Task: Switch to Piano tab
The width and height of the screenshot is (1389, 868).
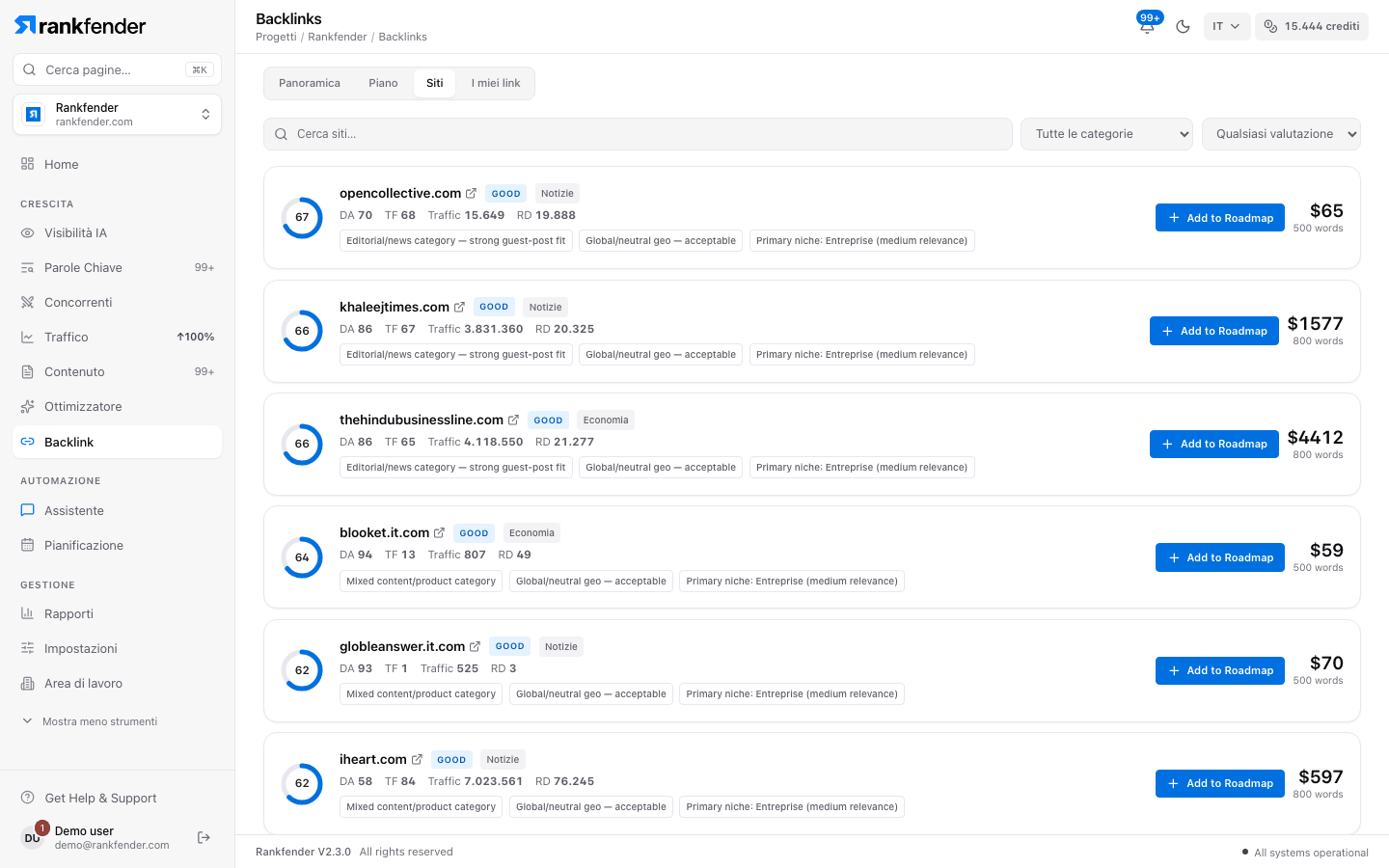Action: click(x=383, y=83)
